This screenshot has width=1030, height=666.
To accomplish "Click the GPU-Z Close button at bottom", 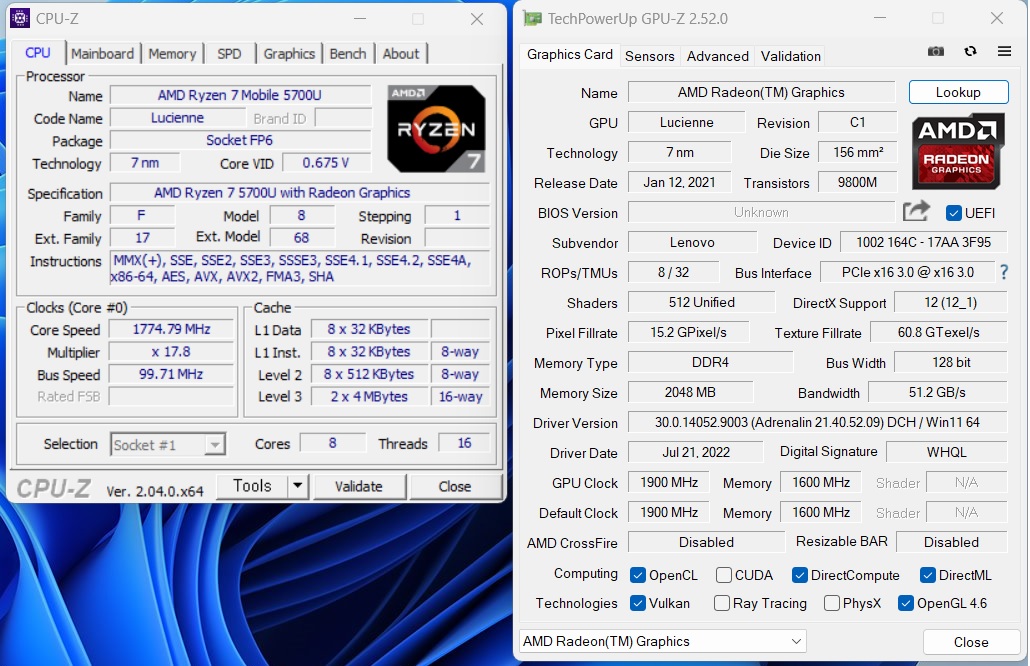I will tap(971, 642).
